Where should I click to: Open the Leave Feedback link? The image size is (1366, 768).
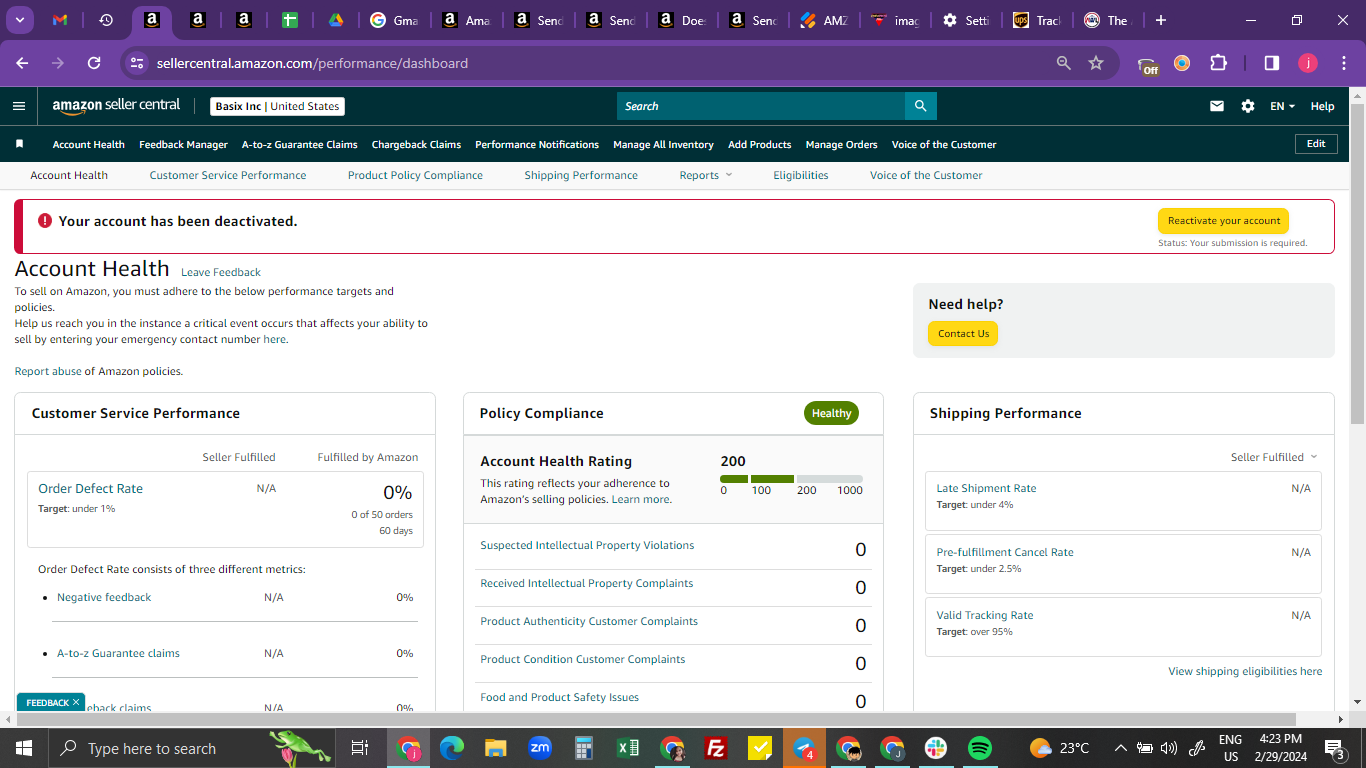[221, 272]
